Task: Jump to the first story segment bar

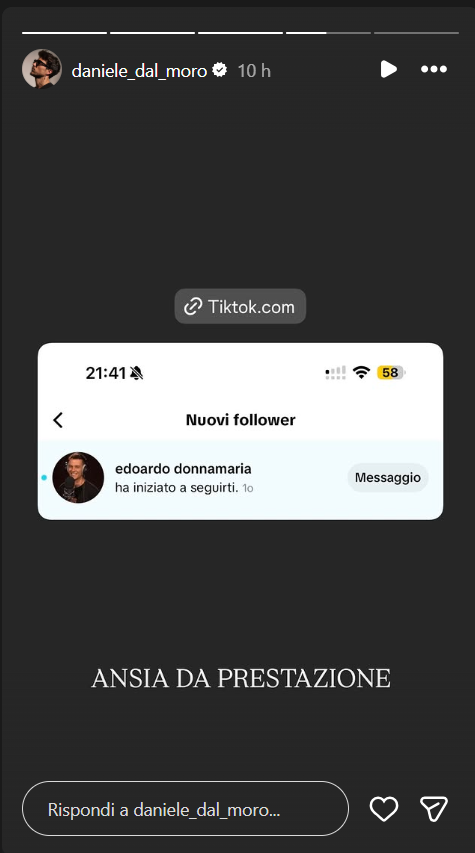Action: click(64, 33)
